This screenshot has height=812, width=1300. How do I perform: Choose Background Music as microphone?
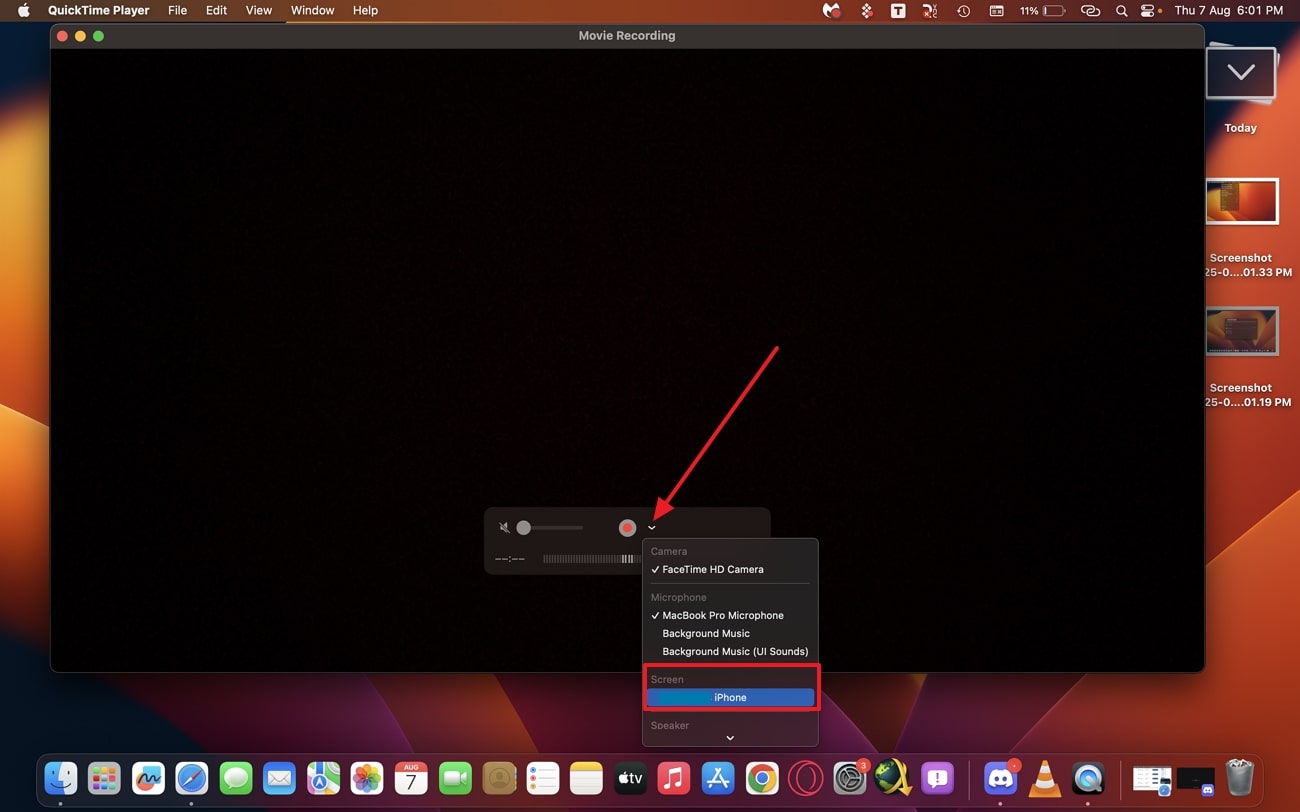(730, 634)
